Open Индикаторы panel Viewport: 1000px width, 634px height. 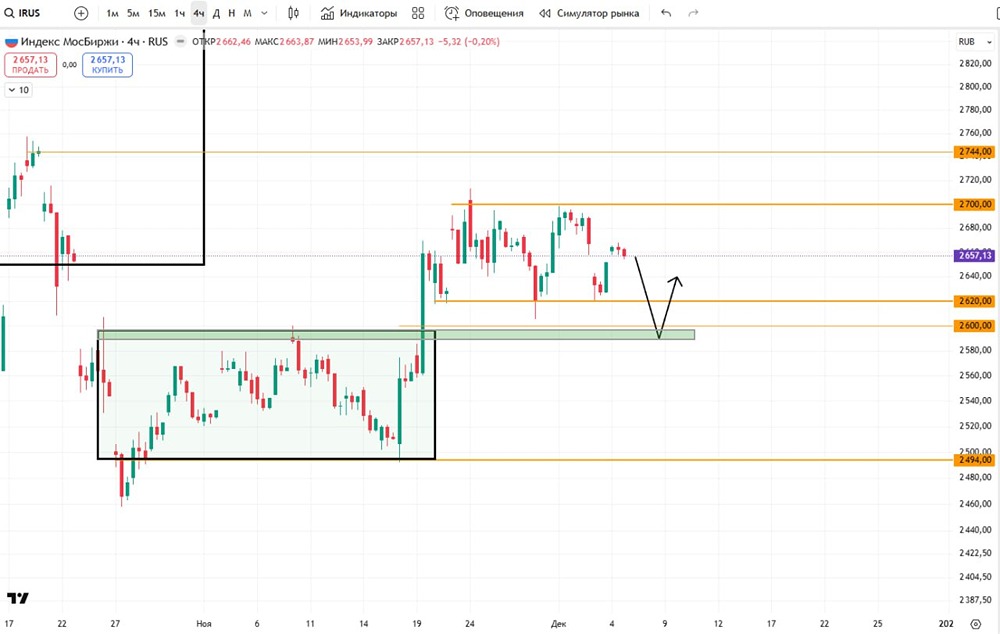358,13
